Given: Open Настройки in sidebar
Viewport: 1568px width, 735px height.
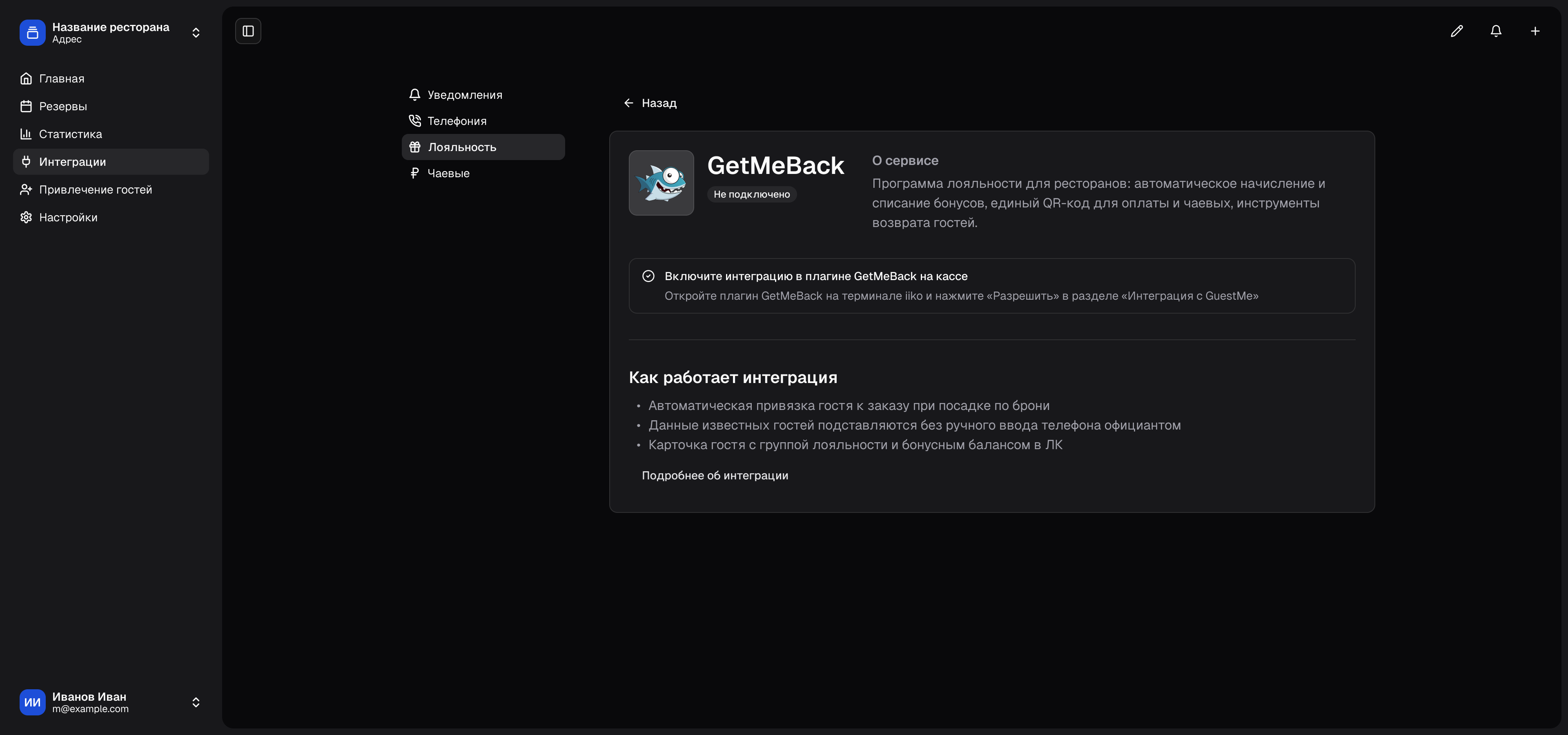Looking at the screenshot, I should (111, 217).
